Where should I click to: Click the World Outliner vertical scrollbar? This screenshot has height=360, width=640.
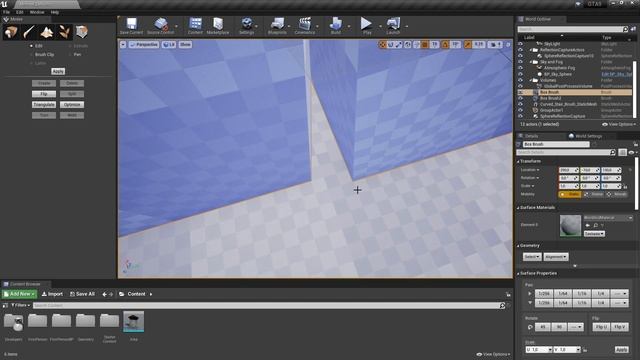634,88
